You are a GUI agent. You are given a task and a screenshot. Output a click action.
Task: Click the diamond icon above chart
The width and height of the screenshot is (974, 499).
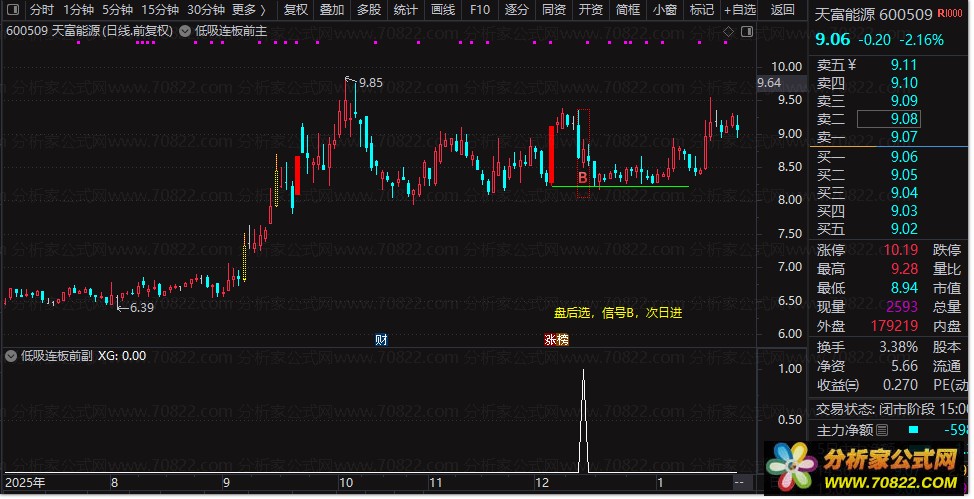point(729,30)
